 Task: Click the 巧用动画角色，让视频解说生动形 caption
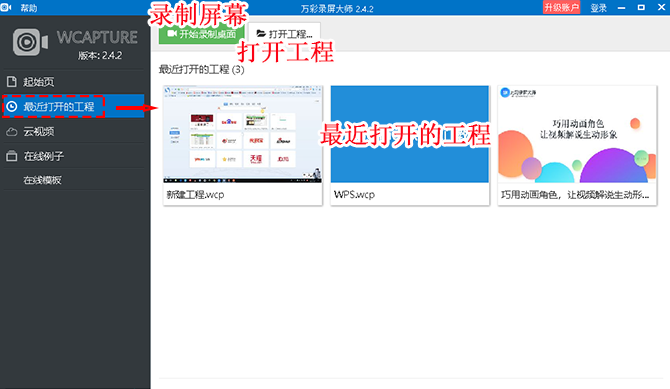click(x=575, y=195)
